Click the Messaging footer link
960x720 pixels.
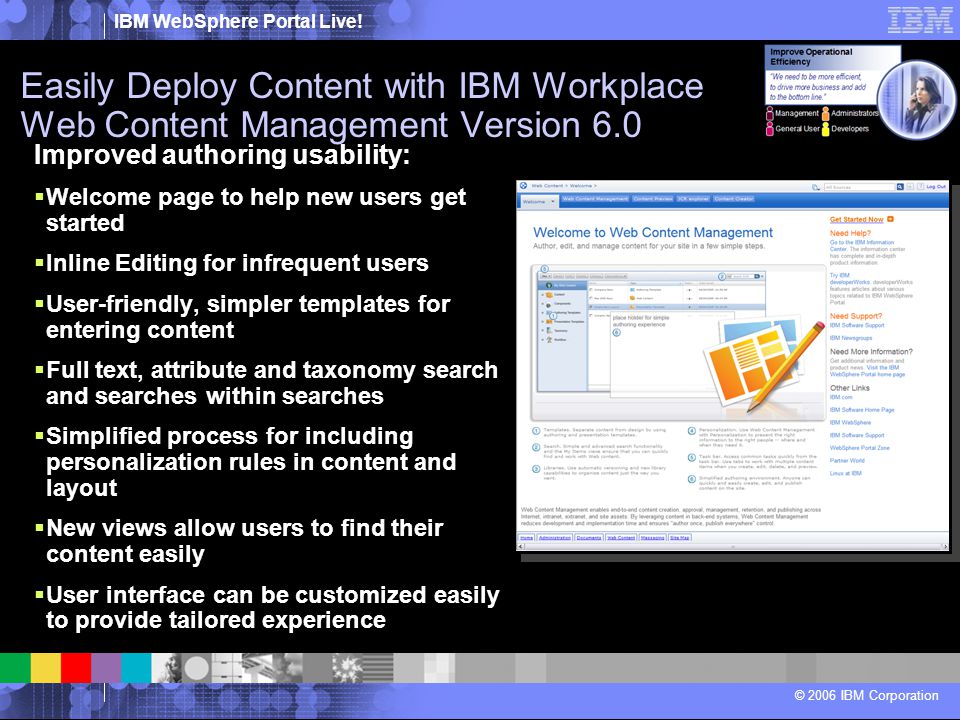click(x=653, y=538)
